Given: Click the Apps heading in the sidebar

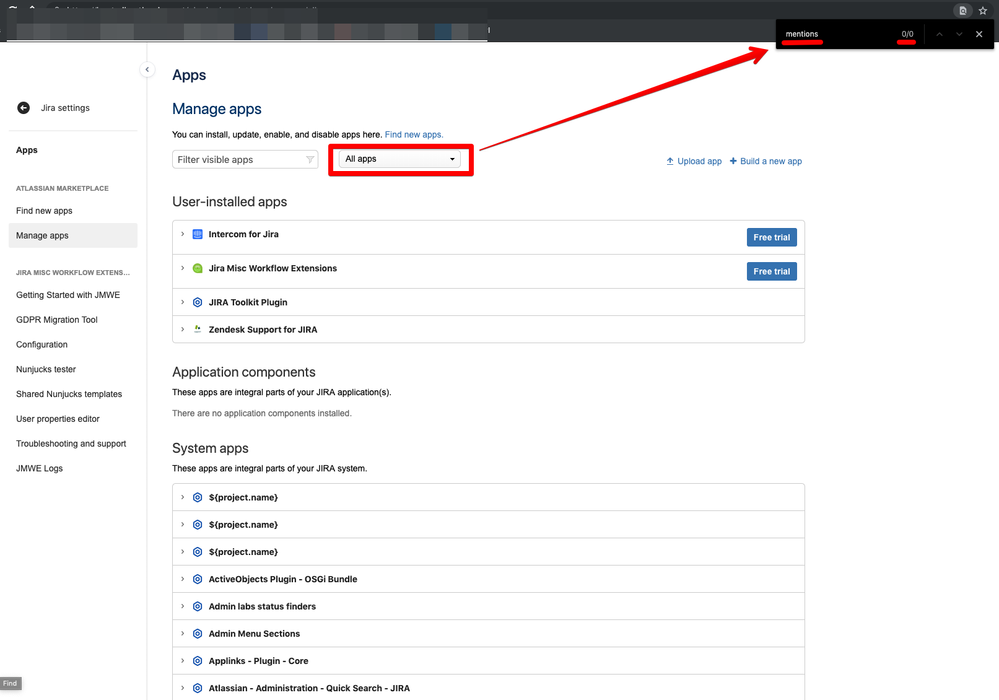Looking at the screenshot, I should pos(27,150).
